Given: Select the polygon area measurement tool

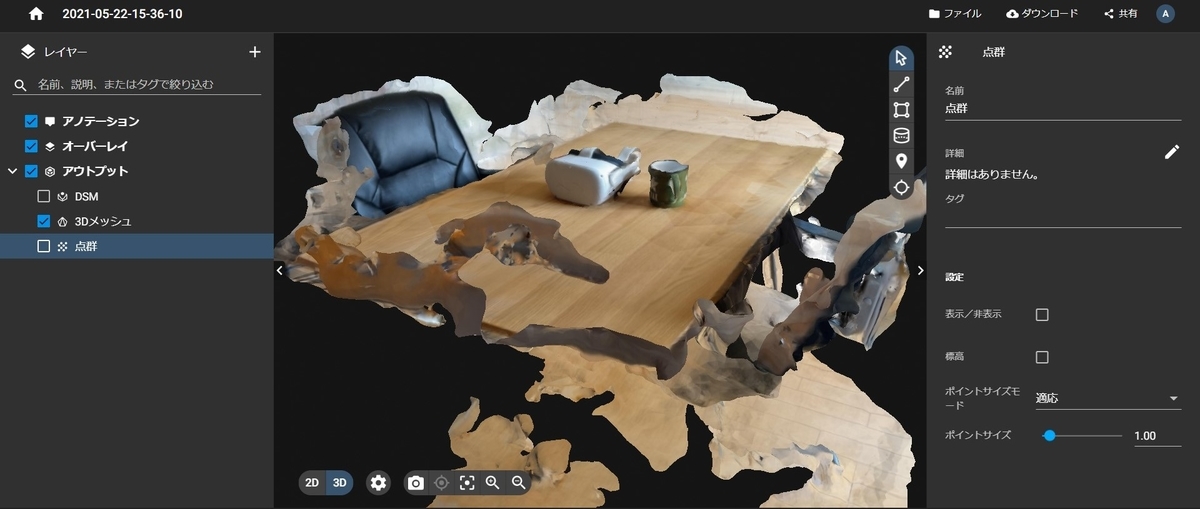Looking at the screenshot, I should (x=901, y=110).
